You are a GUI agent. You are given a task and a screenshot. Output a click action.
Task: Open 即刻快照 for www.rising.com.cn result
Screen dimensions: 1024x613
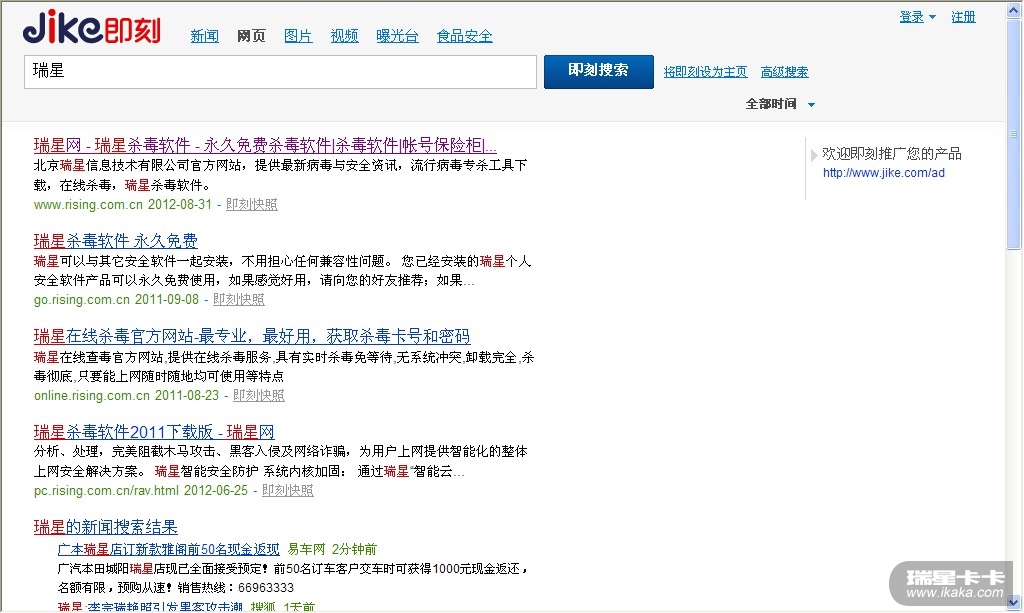[x=251, y=204]
